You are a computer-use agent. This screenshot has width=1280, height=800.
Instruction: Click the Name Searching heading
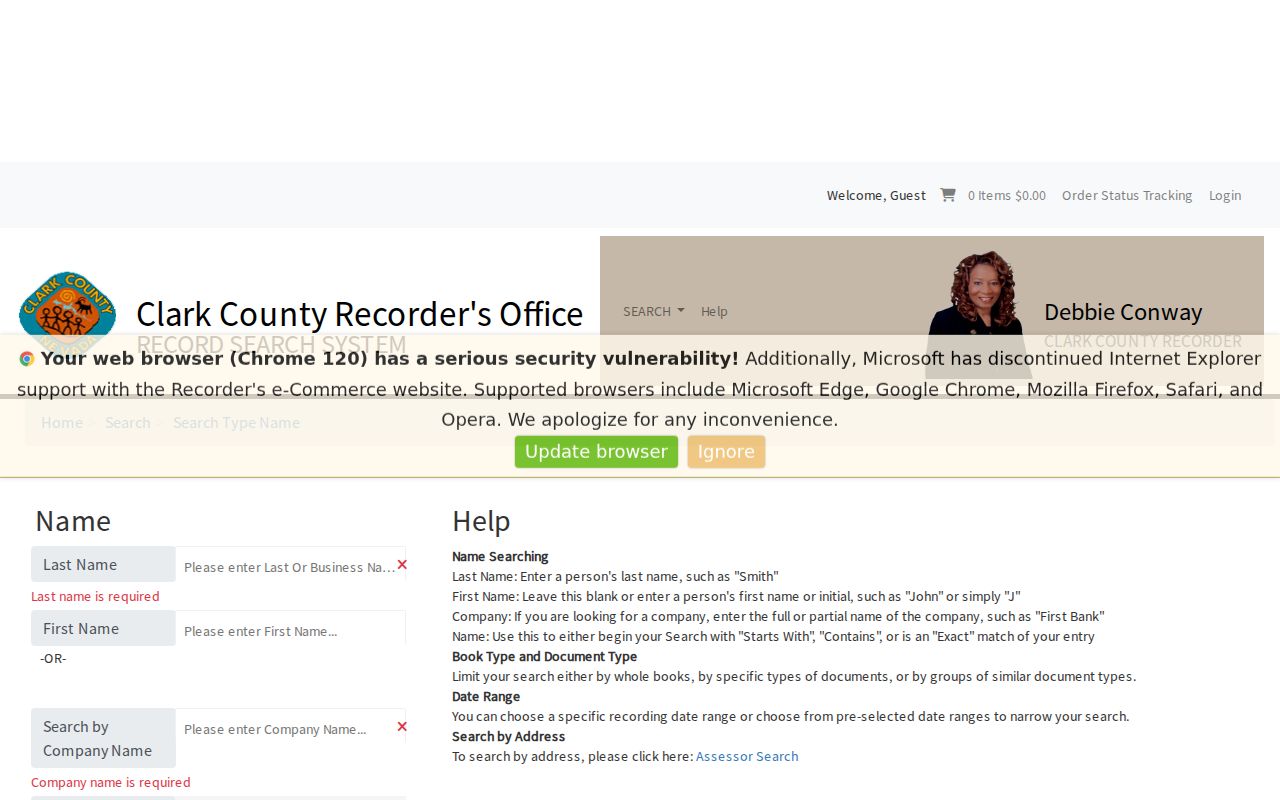pos(500,556)
